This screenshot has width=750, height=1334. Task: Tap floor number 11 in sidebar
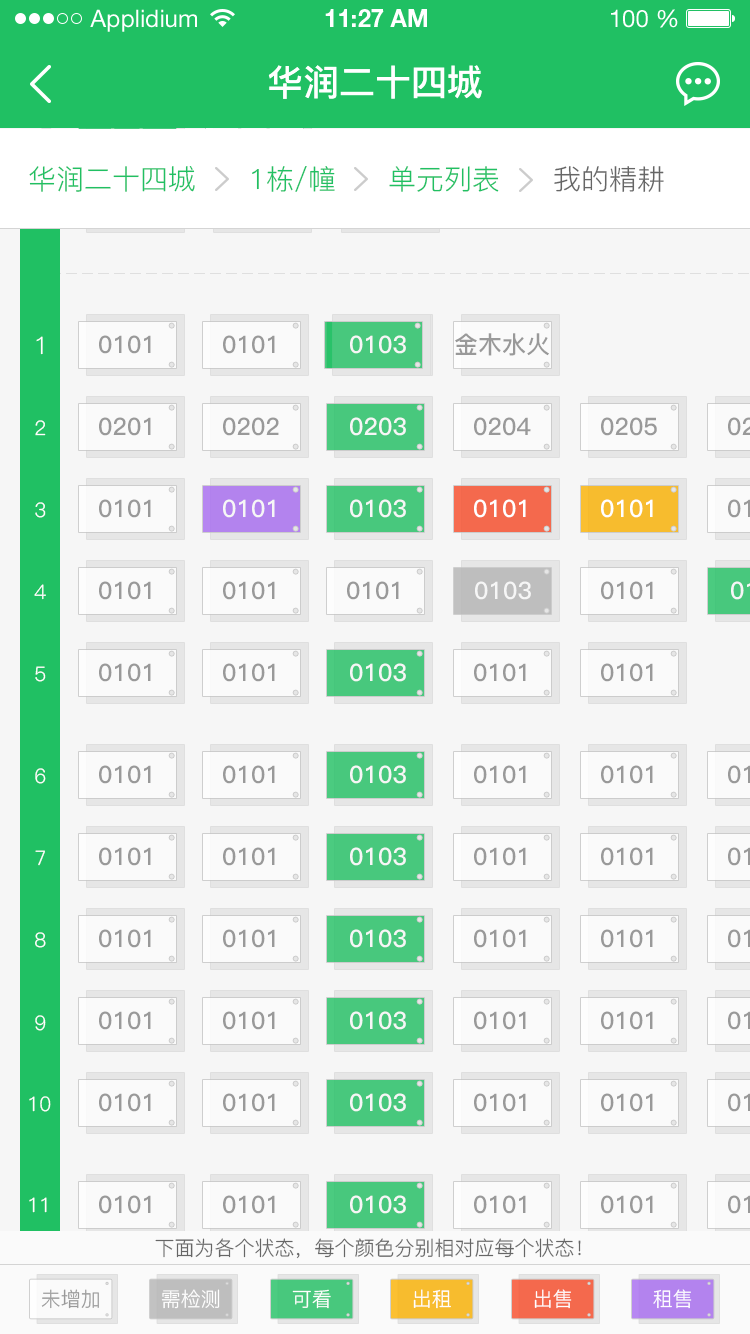click(x=40, y=1205)
